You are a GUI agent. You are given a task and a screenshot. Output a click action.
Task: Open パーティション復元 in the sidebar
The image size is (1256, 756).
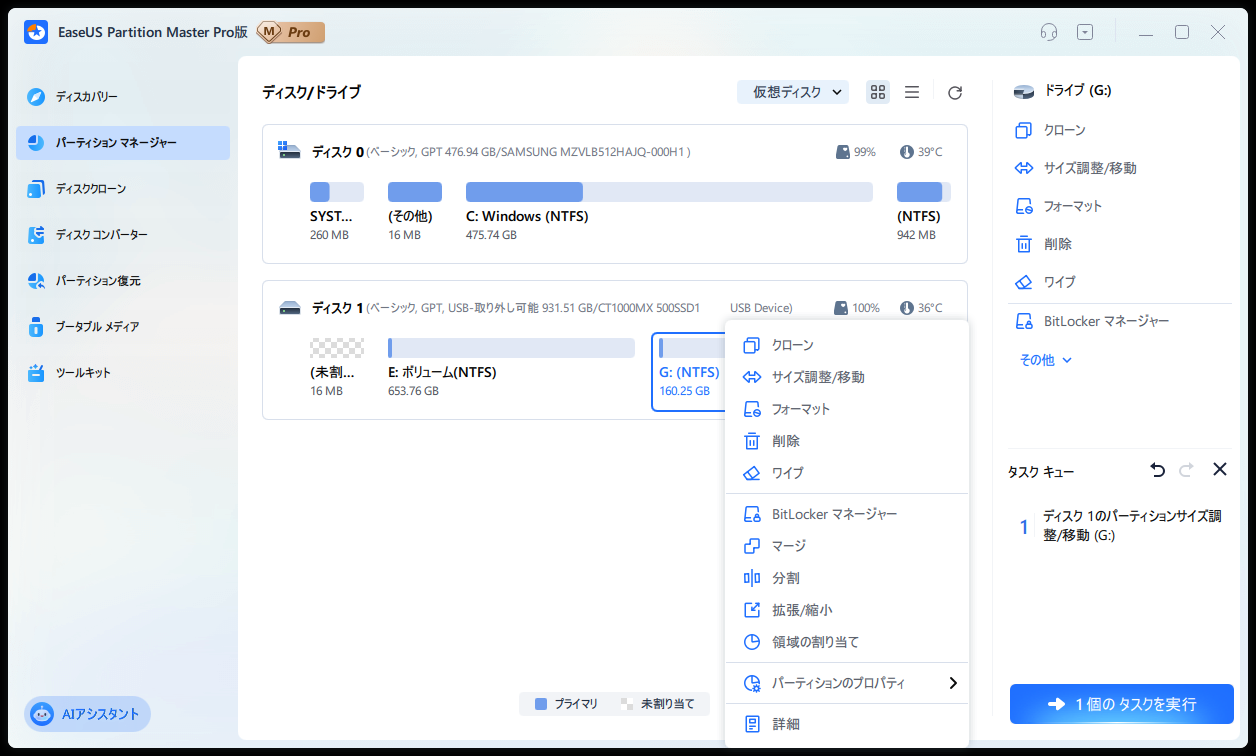[122, 281]
